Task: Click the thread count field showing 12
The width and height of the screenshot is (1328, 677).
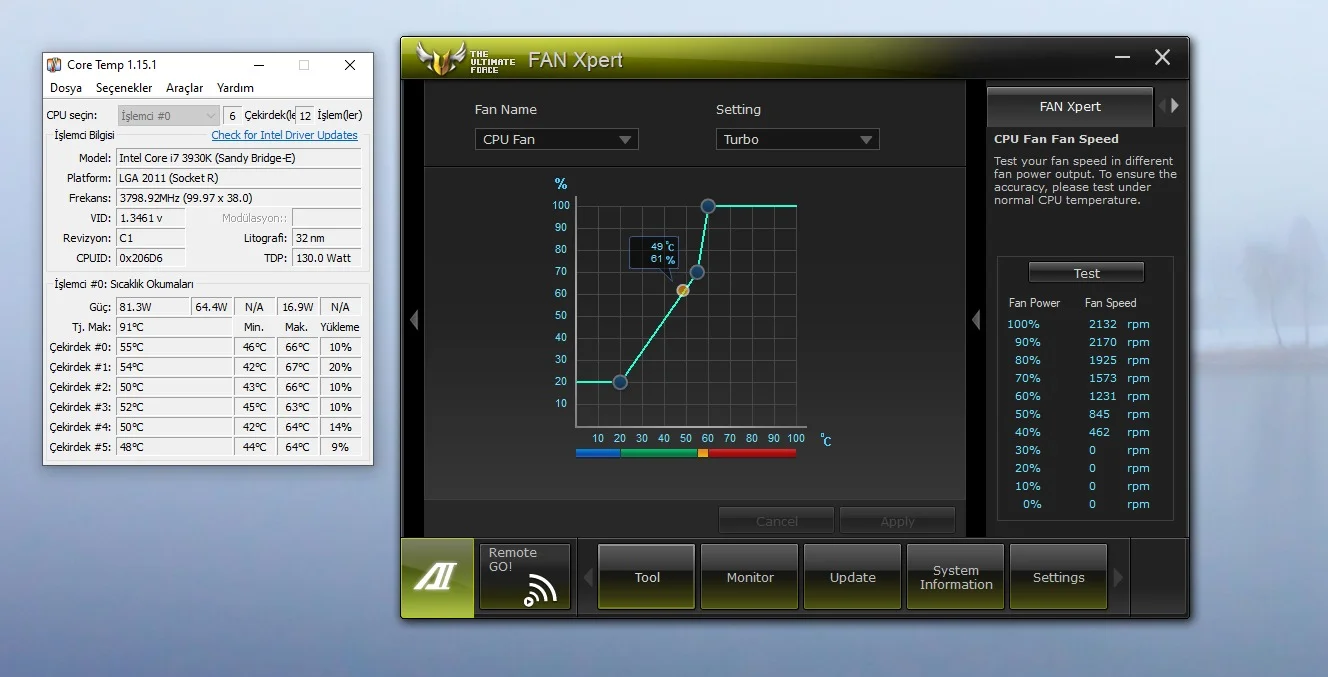Action: click(x=305, y=116)
